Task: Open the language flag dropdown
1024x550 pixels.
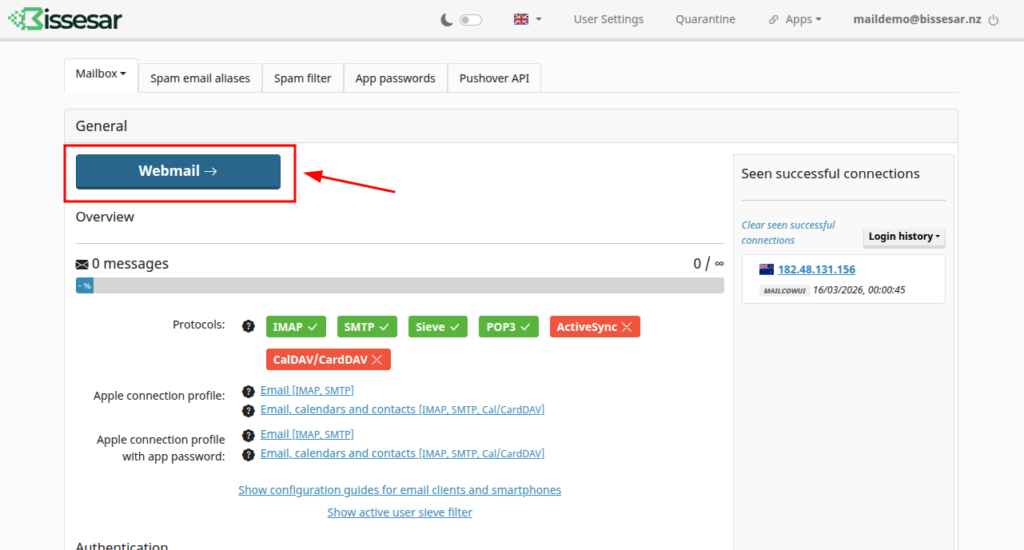Action: (527, 19)
